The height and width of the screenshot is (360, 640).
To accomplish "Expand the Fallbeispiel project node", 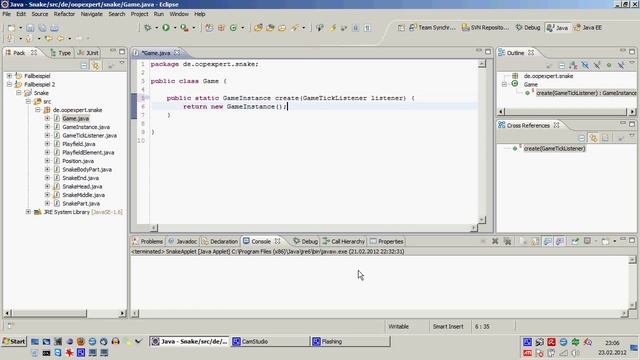I will pos(9,76).
